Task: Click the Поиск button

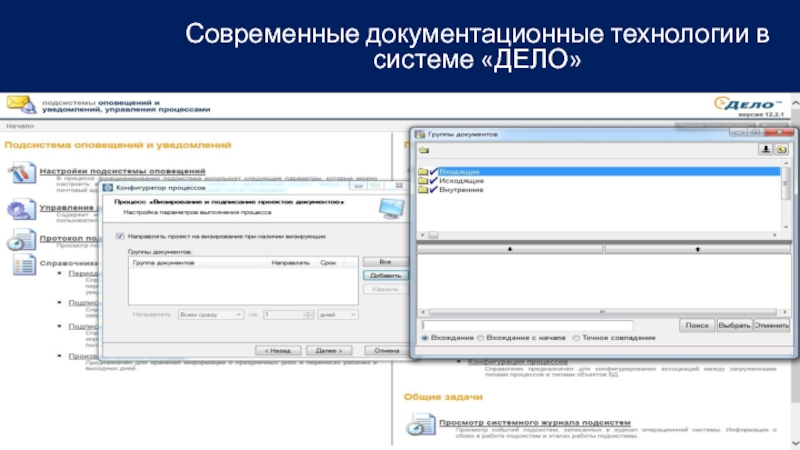Action: [x=697, y=326]
